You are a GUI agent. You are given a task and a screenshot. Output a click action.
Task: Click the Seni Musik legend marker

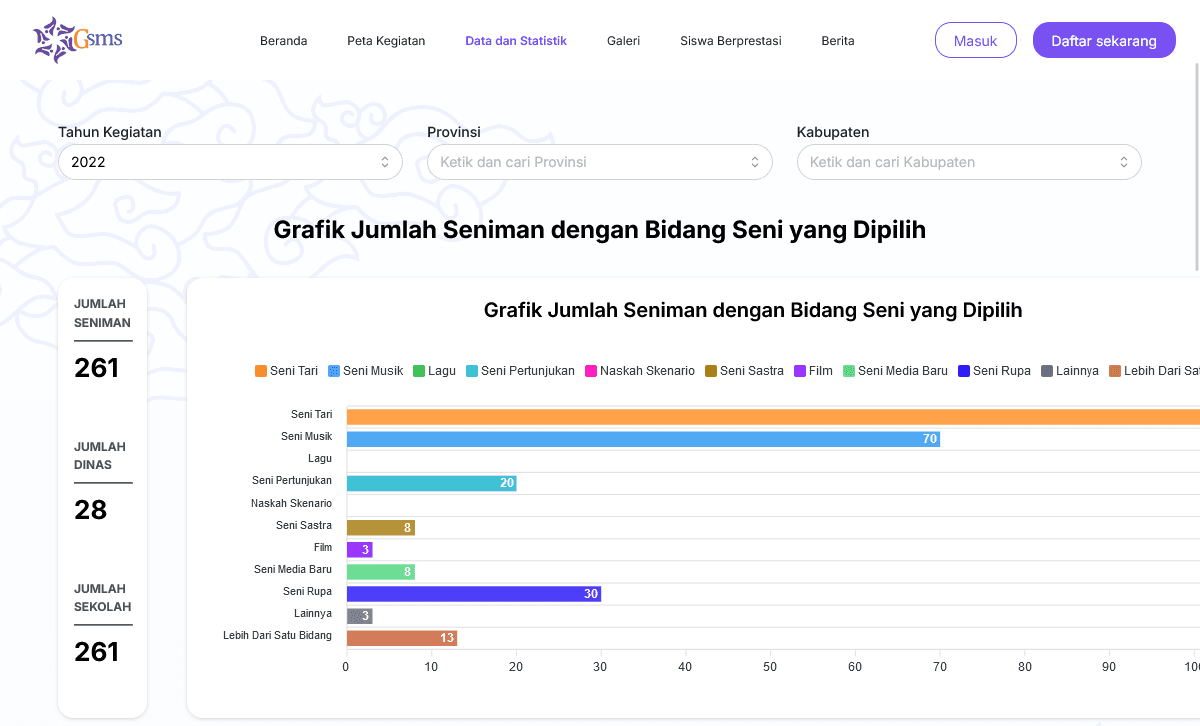333,370
